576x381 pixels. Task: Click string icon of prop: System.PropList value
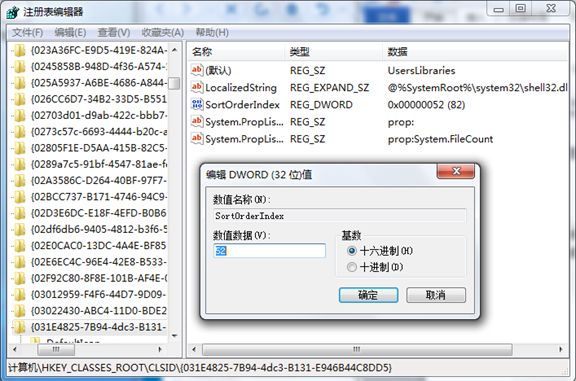pyautogui.click(x=197, y=121)
